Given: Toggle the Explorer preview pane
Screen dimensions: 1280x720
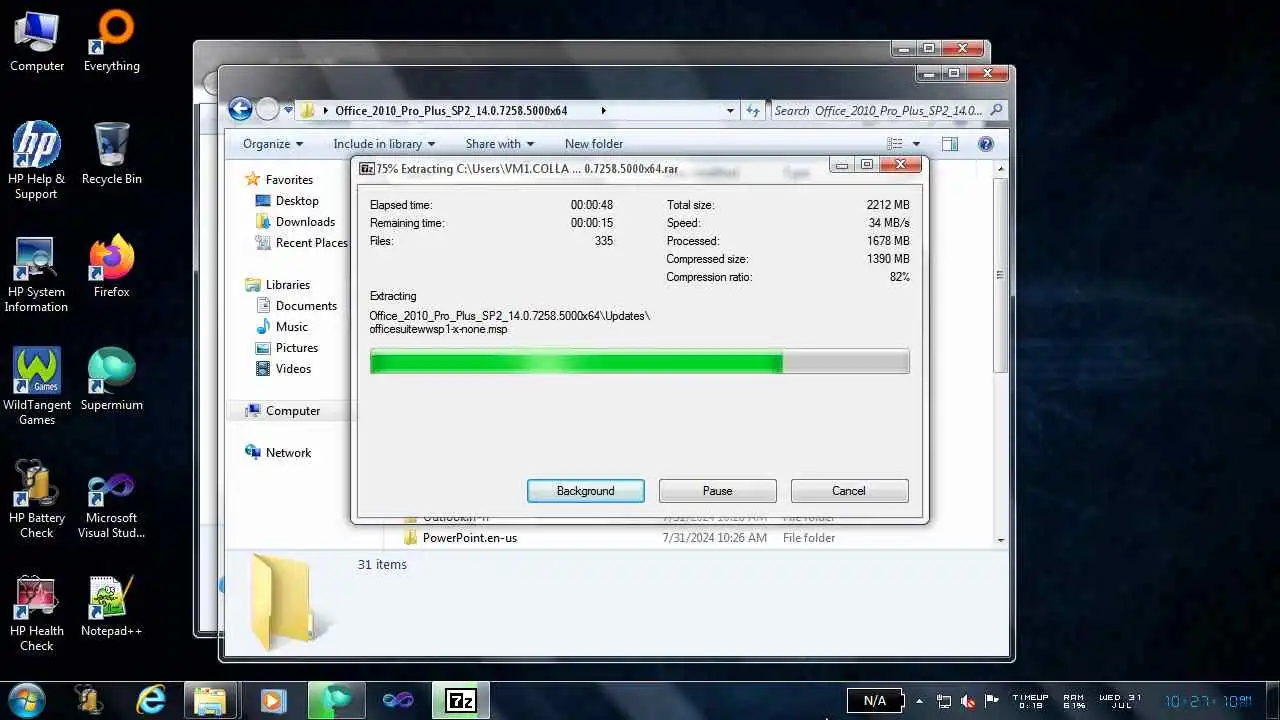Looking at the screenshot, I should tap(949, 144).
